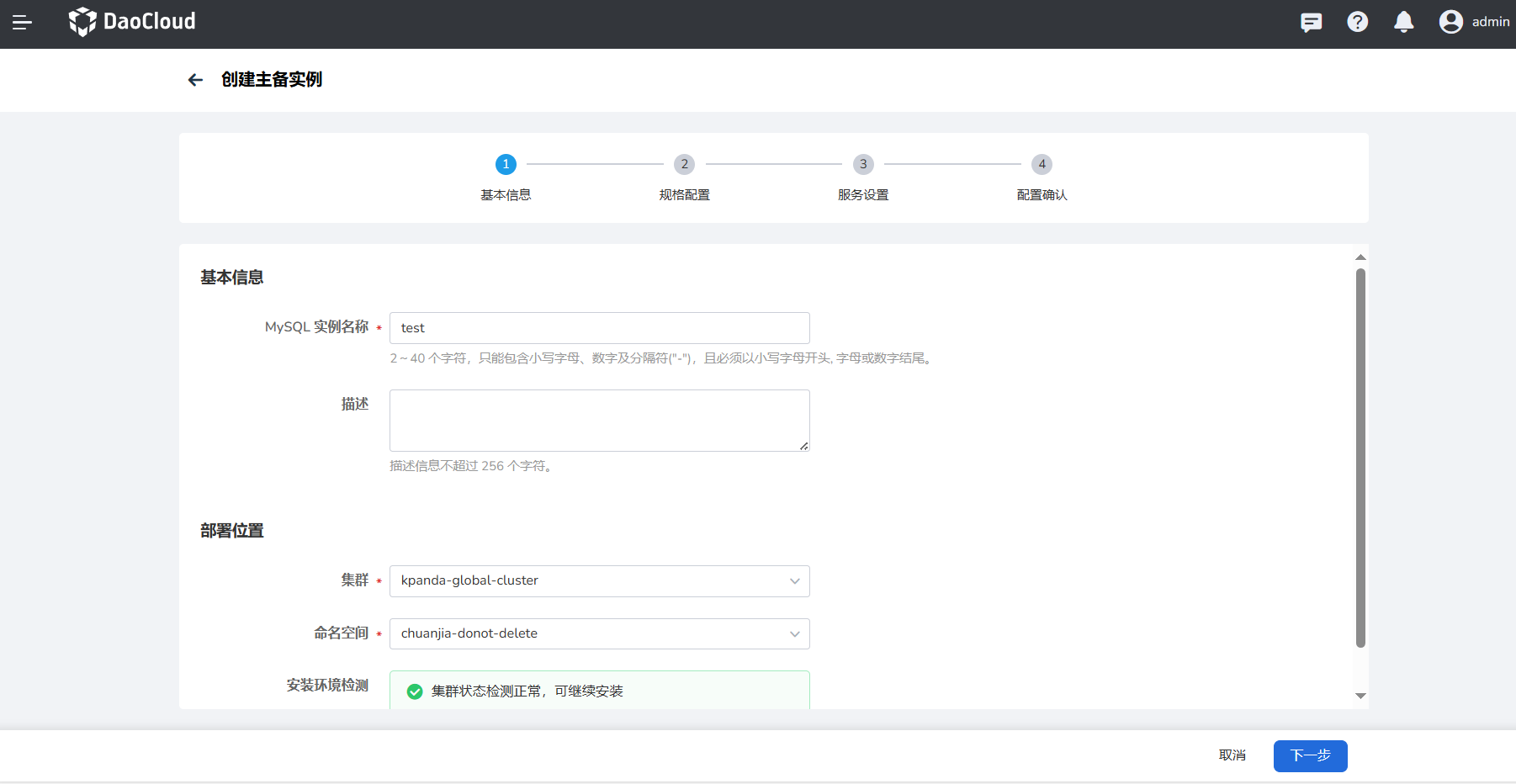Click the admin user avatar icon
Screen dimensions: 1516x784
[x=1450, y=22]
